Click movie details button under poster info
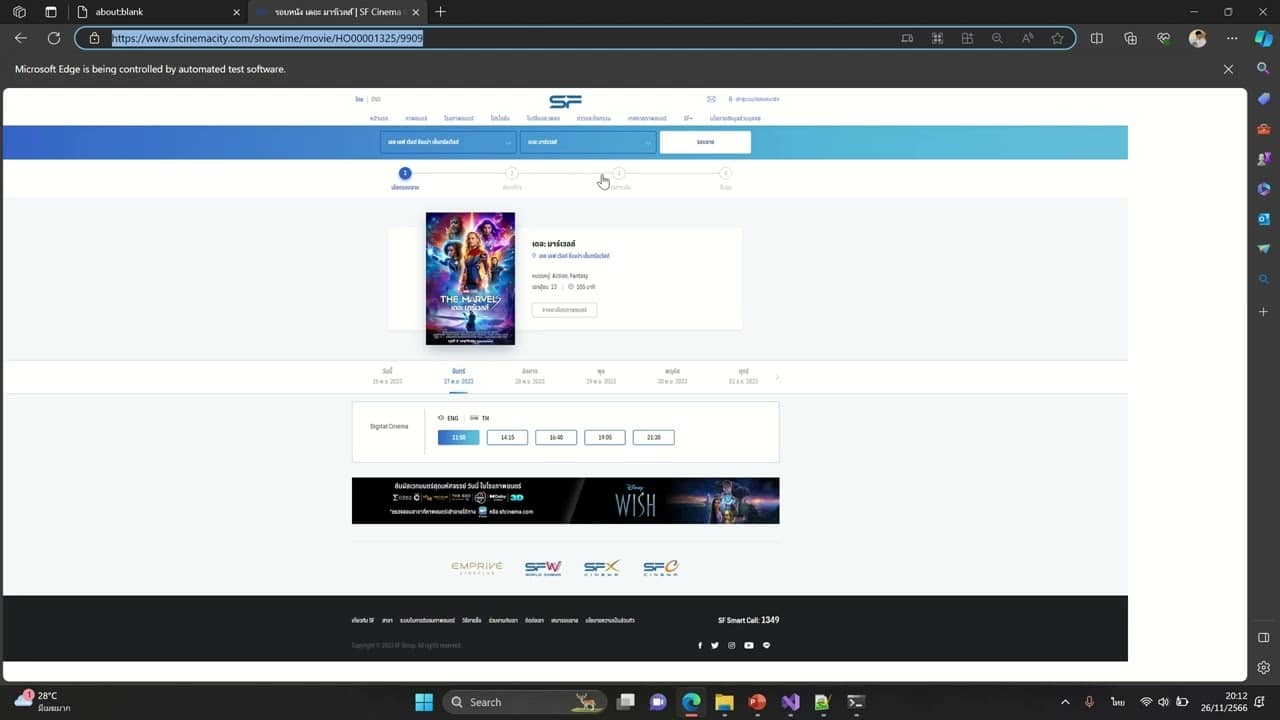 [564, 310]
